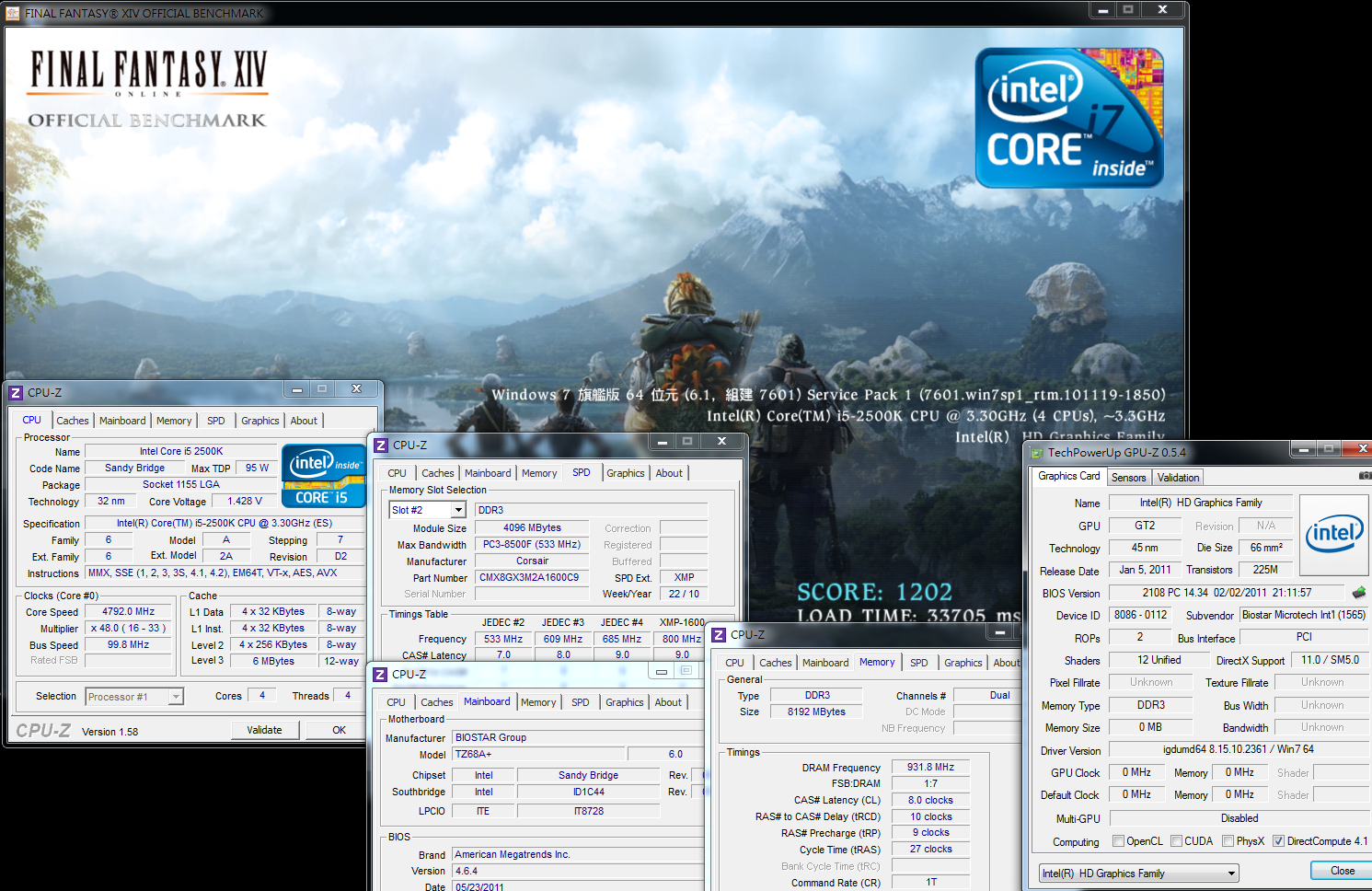Image resolution: width=1372 pixels, height=891 pixels.
Task: Toggle the CUDA checkbox in GPU-Z
Action: [x=1176, y=841]
